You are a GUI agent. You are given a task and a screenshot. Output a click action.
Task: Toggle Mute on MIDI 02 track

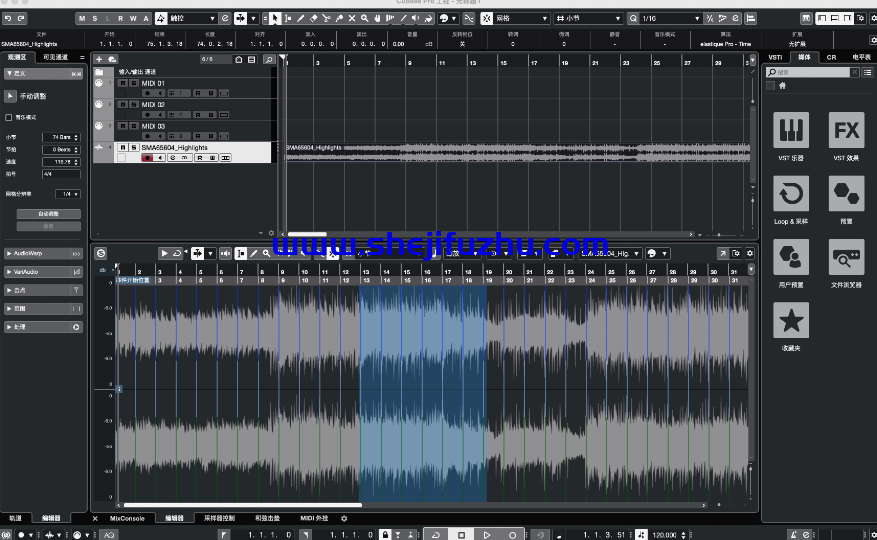(123, 105)
